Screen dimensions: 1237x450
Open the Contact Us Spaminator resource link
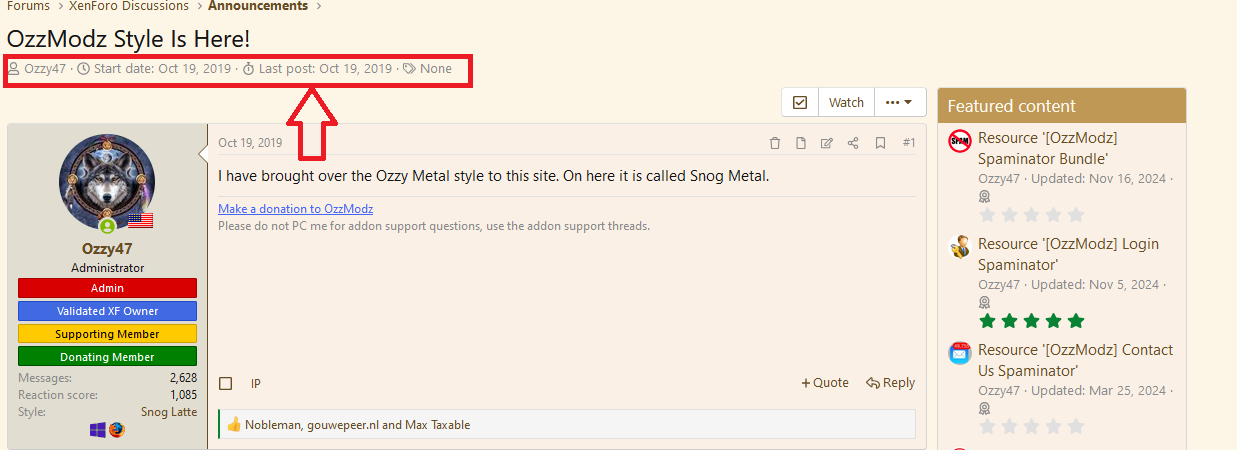1076,360
